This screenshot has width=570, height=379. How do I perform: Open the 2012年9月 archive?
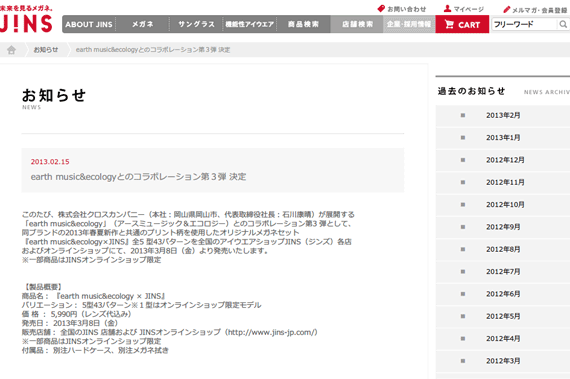(x=503, y=227)
